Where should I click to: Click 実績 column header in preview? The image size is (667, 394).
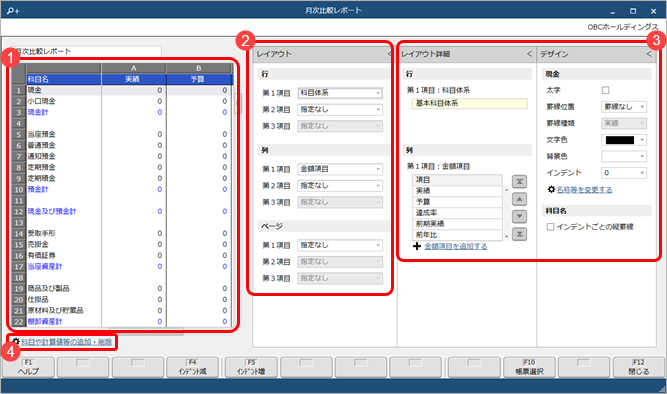[x=134, y=79]
